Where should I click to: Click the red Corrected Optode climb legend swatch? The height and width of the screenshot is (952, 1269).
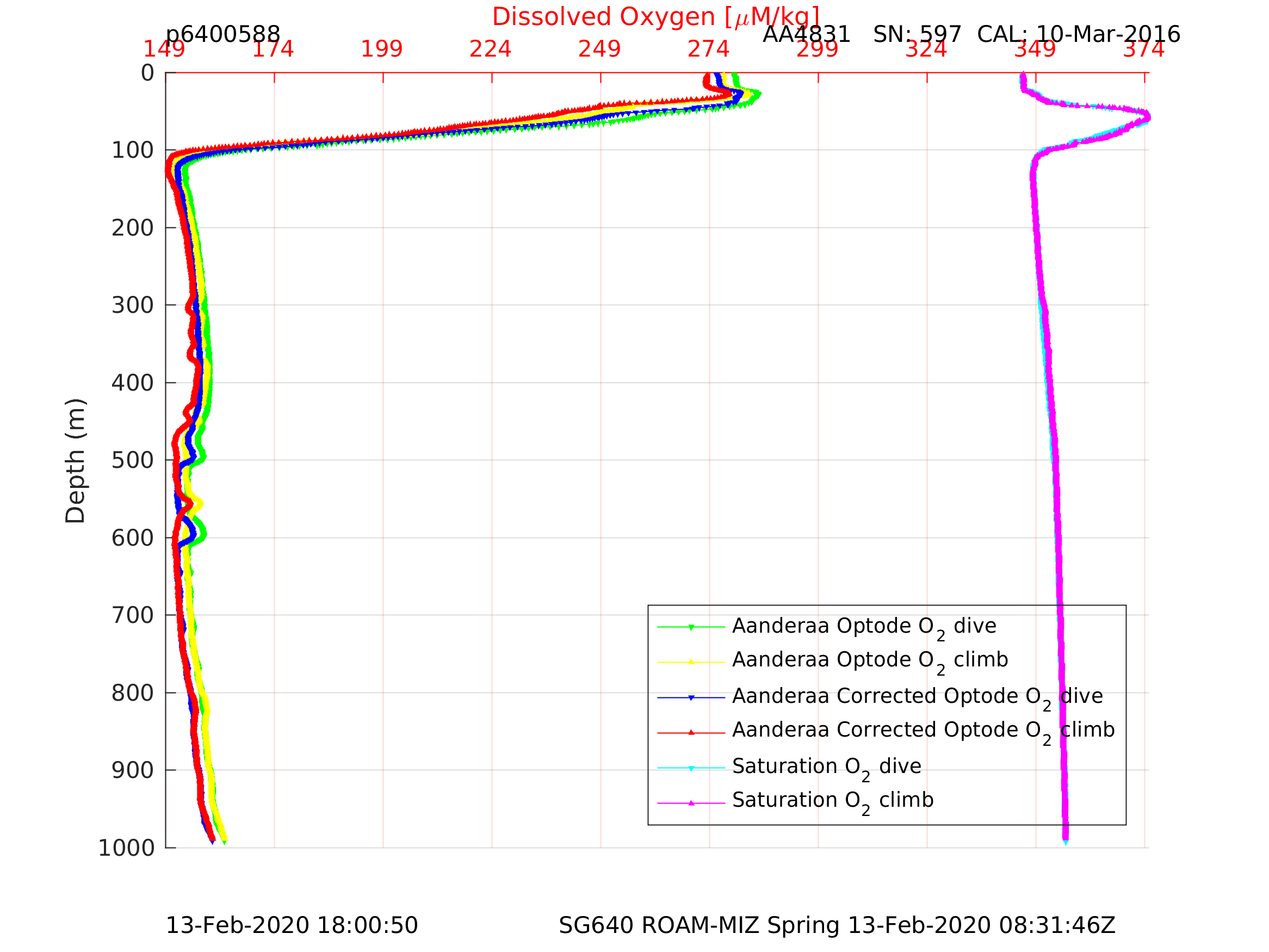(x=691, y=733)
